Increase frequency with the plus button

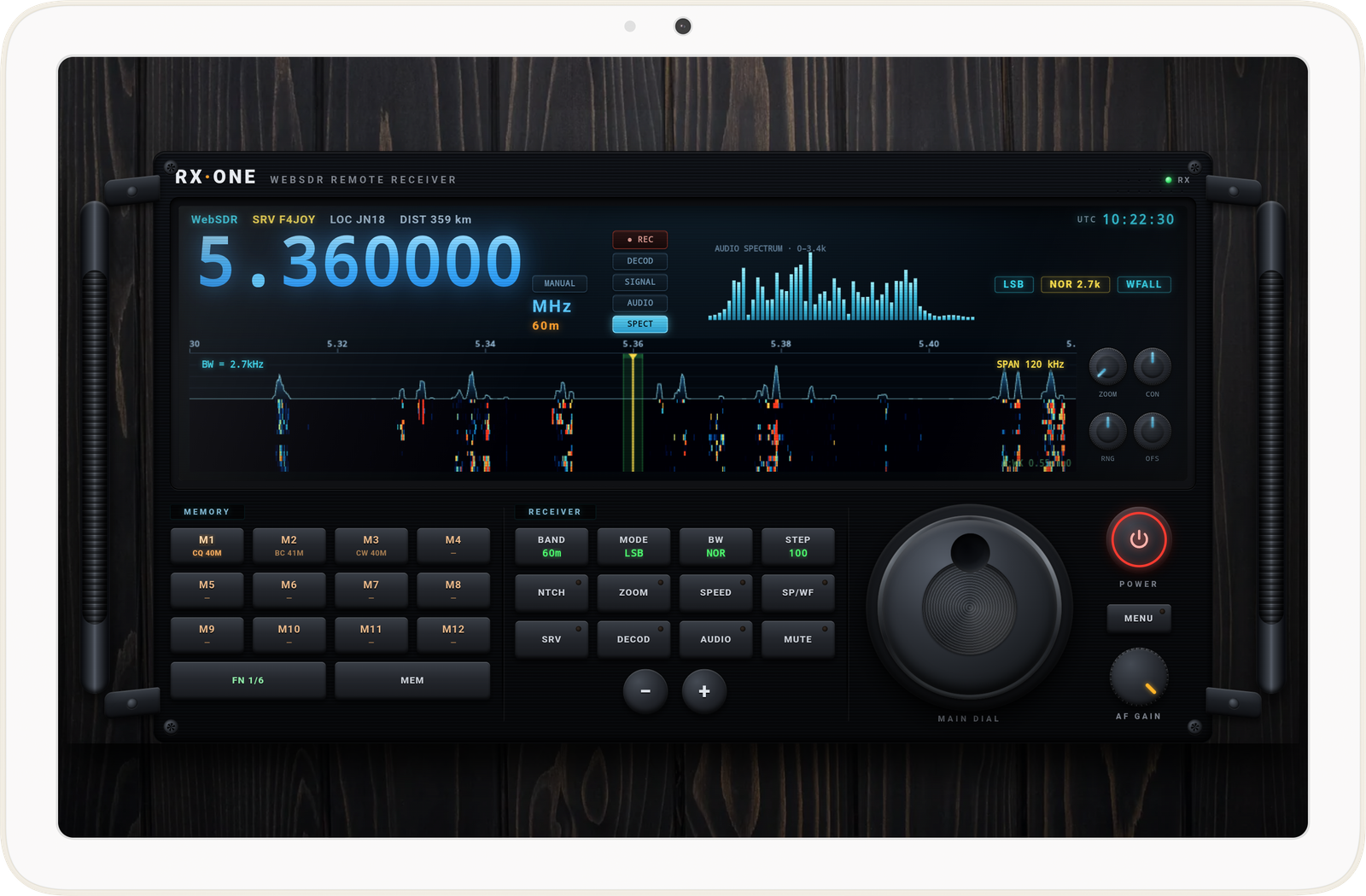point(704,691)
